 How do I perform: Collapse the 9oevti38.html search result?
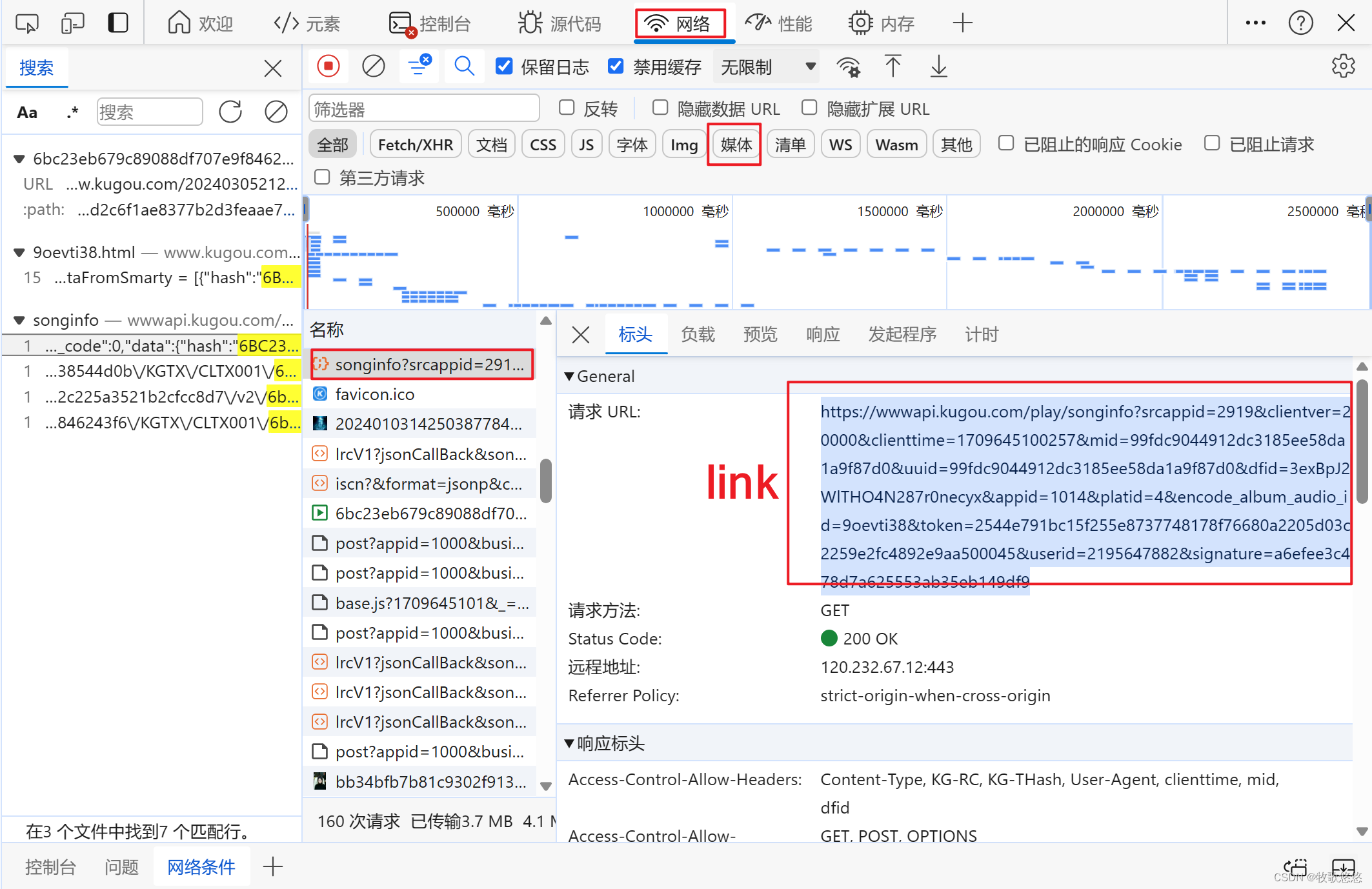[x=19, y=252]
